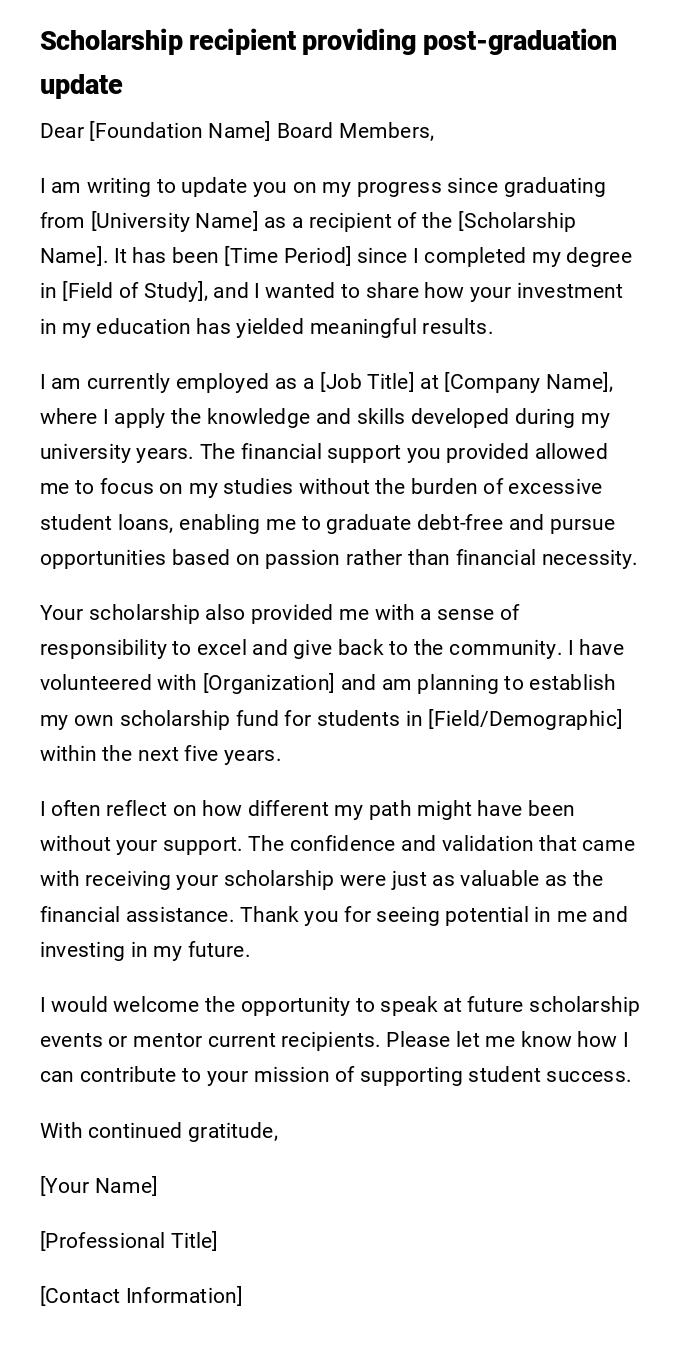Screen dimensions: 700x1358
Task: Click the "Board Members," text in the greeting
Action: click(355, 131)
